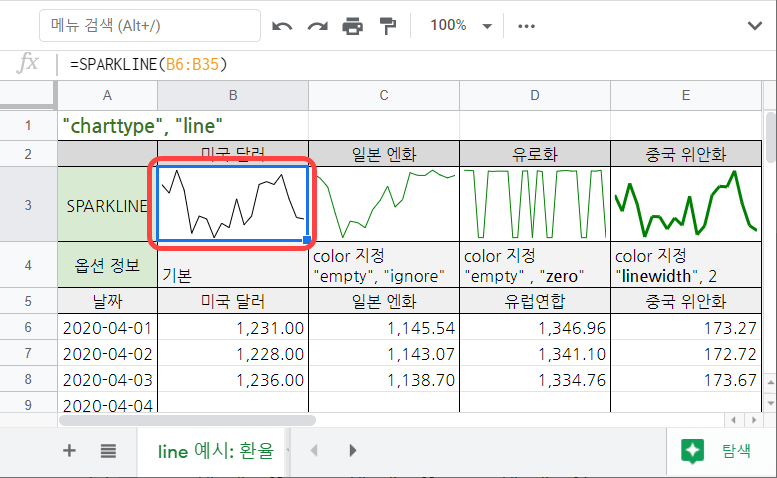Click the Add Sheet plus icon
Viewport: 777px width, 478px height.
coord(69,451)
